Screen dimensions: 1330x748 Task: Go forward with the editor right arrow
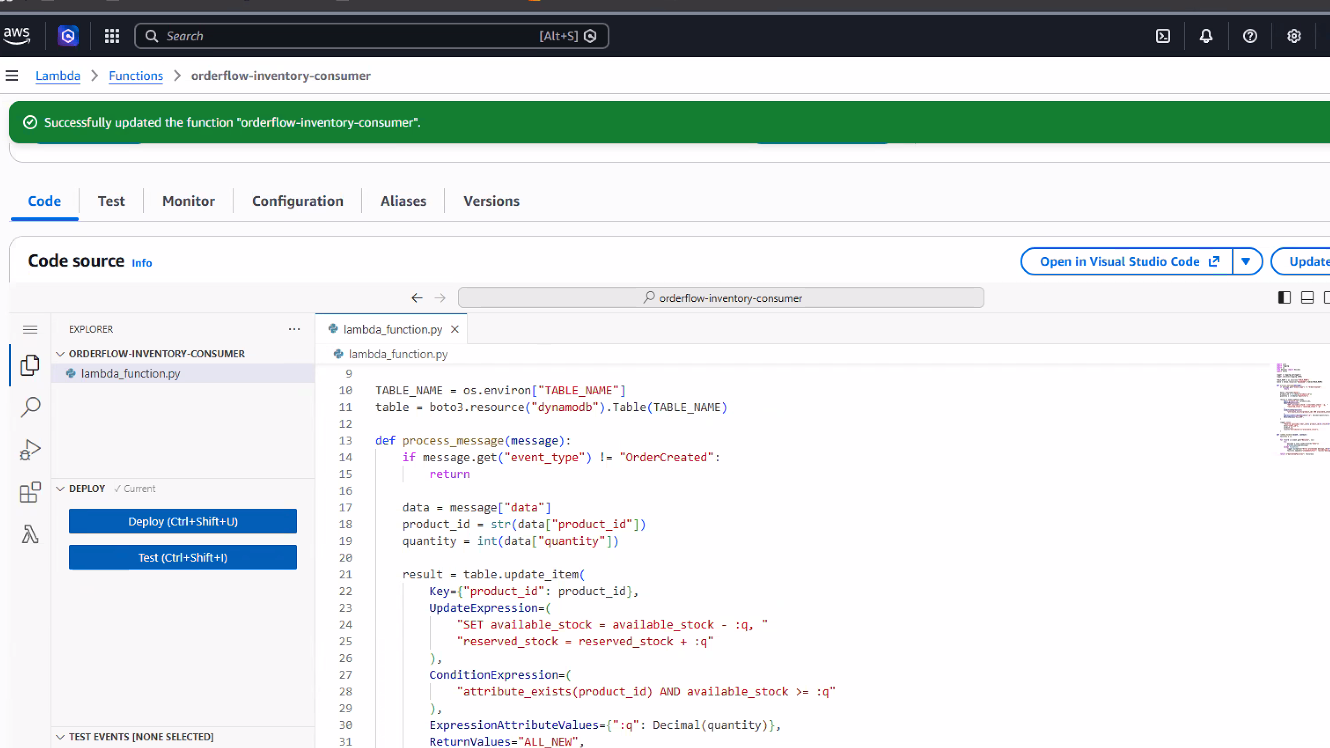pos(440,298)
